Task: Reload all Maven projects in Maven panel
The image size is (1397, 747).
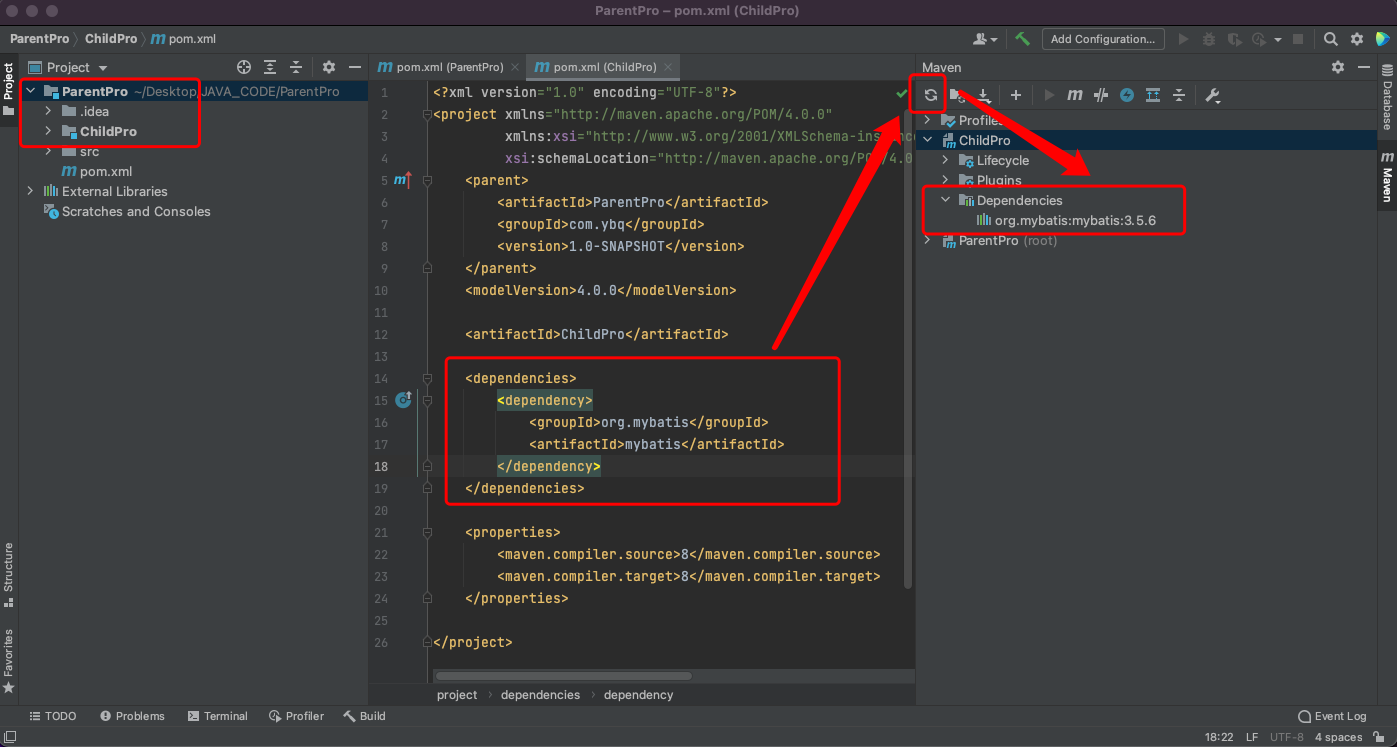Action: [x=931, y=95]
